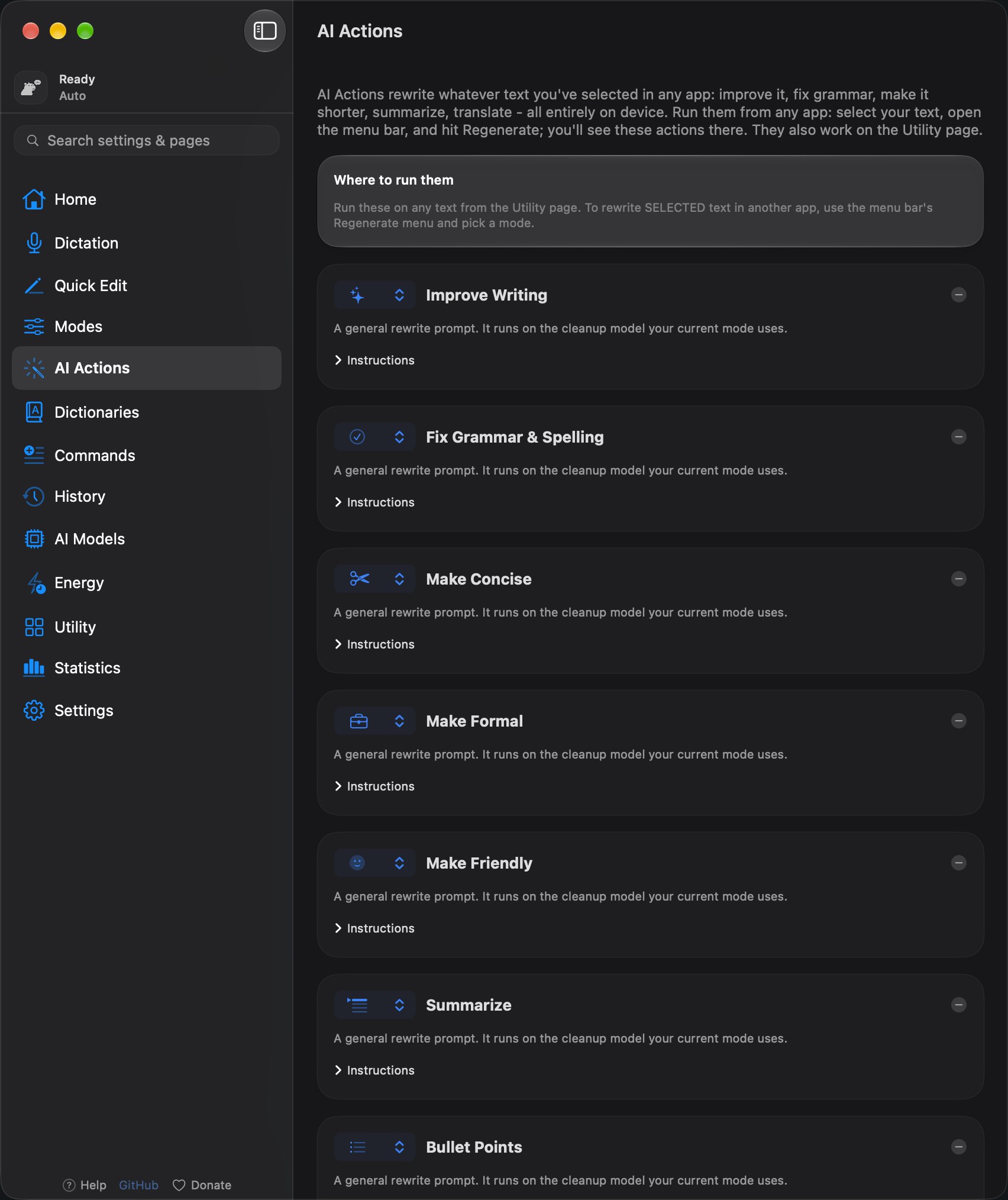Remove the Improve Writing action
The width and height of the screenshot is (1008, 1200).
coord(959,295)
